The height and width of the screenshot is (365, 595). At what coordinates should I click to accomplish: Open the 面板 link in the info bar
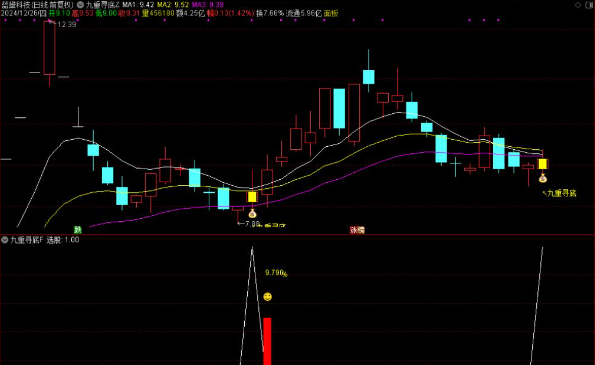pyautogui.click(x=331, y=13)
